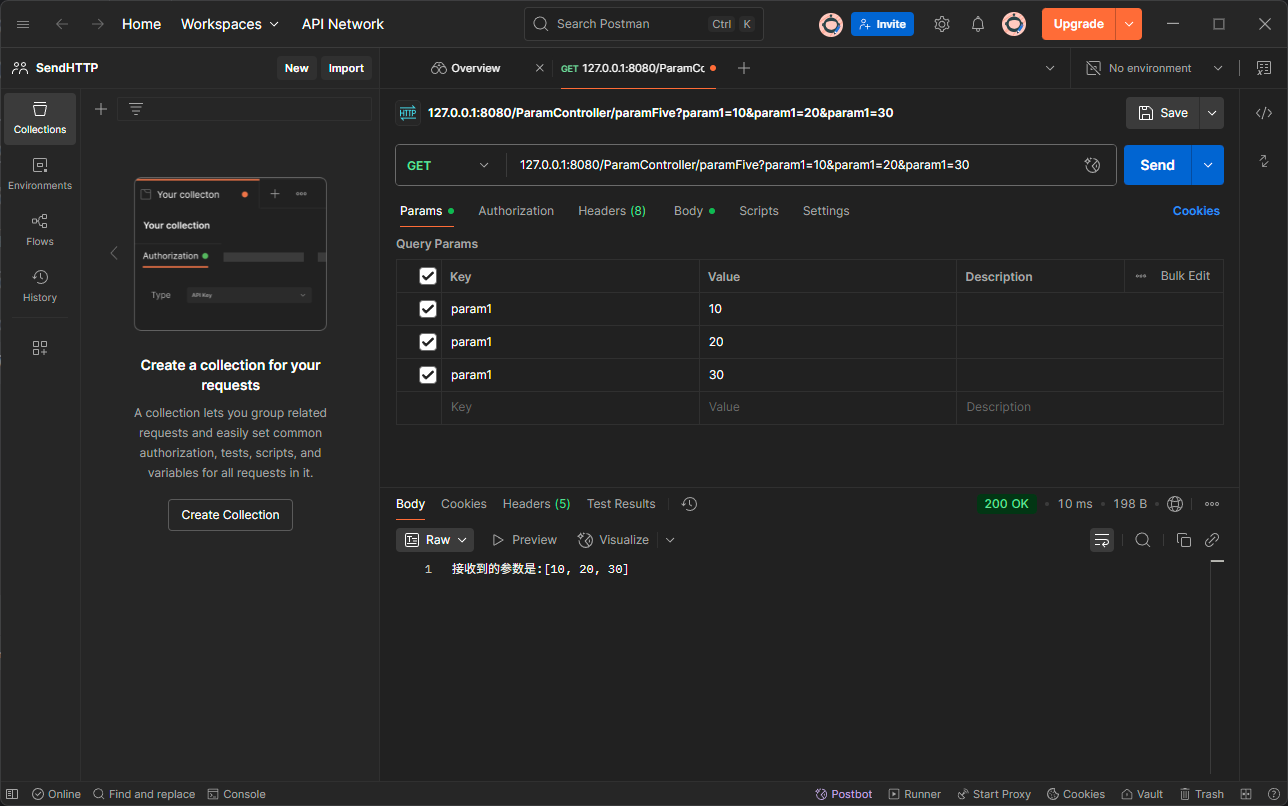Open the Test Results tab
The width and height of the screenshot is (1288, 806).
point(621,504)
